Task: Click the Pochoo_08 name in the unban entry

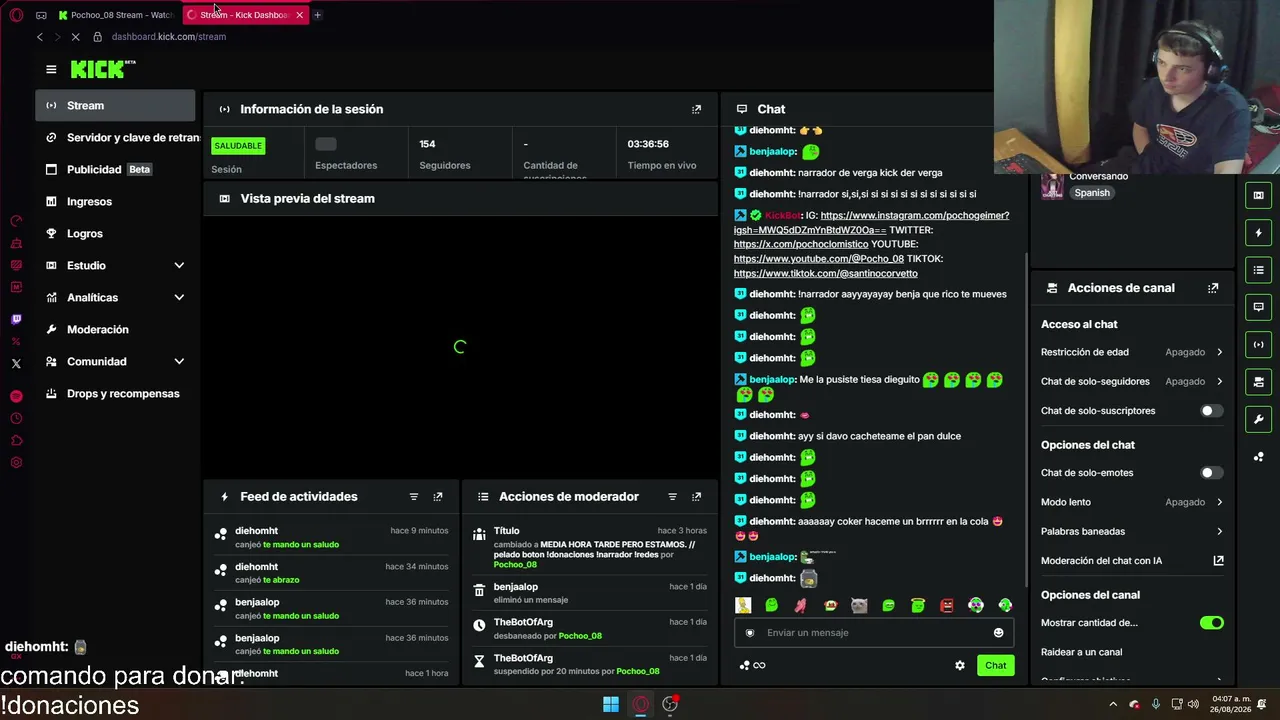Action: (x=580, y=636)
